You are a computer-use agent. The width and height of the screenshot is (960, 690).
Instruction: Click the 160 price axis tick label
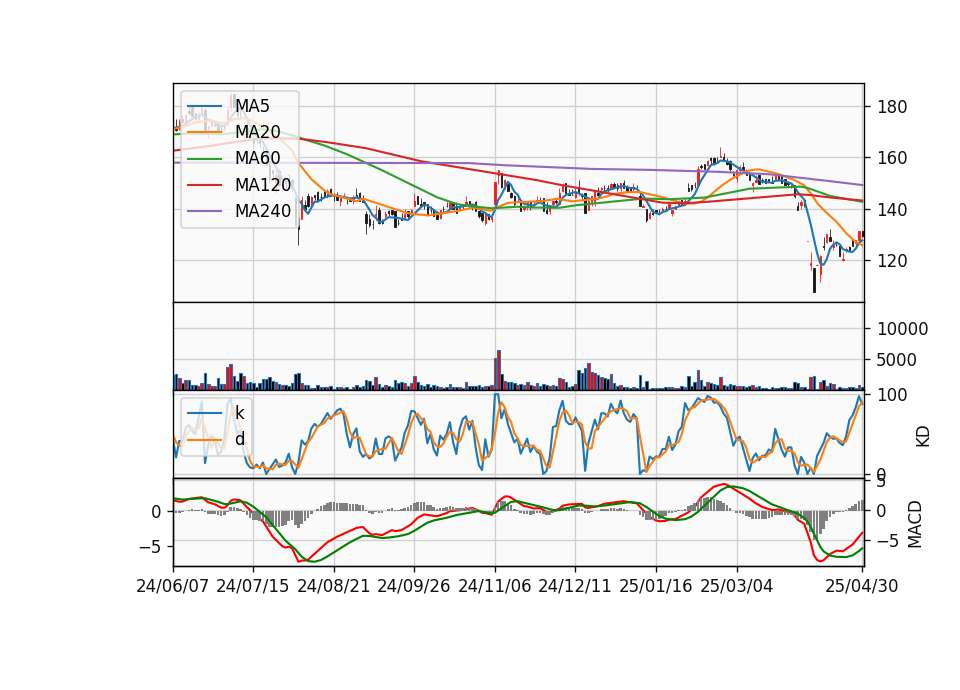tap(891, 158)
